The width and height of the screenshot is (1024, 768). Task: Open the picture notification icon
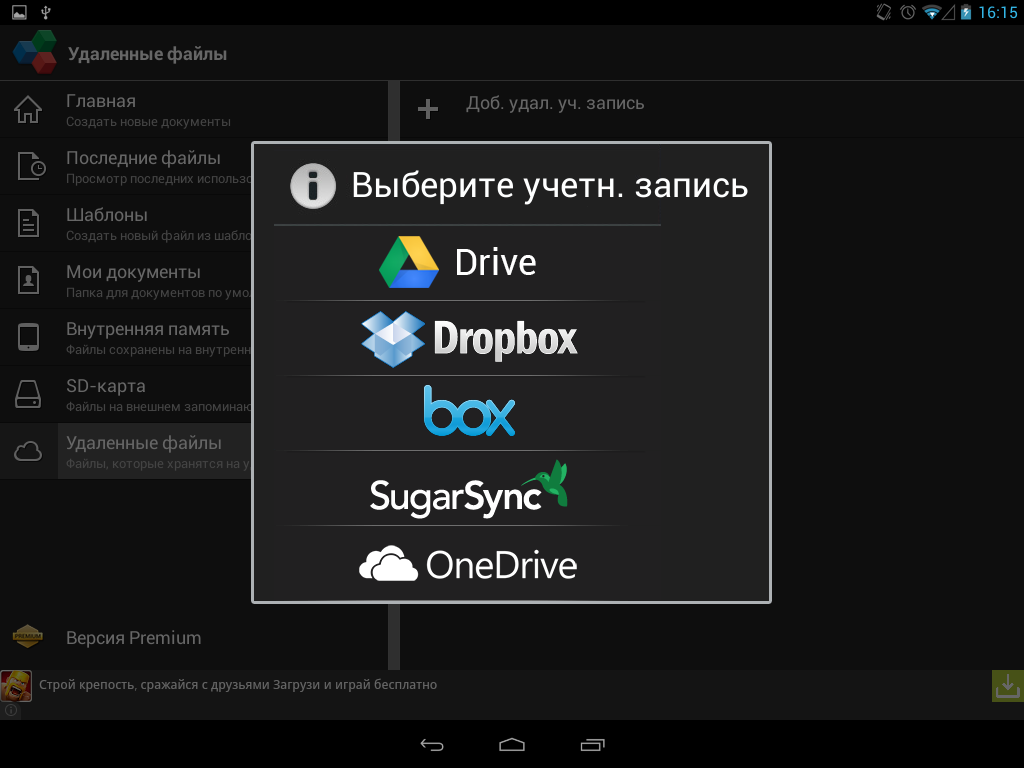[x=20, y=12]
